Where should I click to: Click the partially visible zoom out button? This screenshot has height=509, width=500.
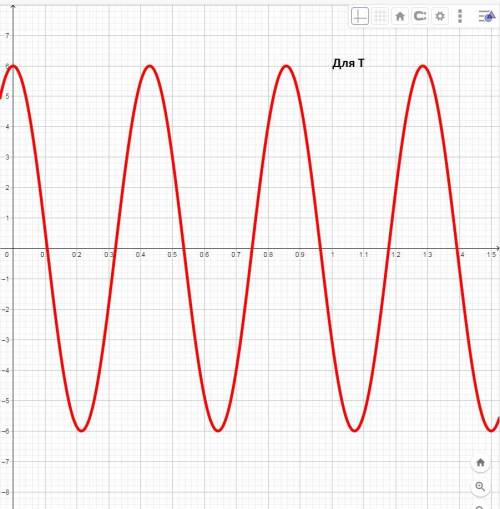click(x=480, y=506)
